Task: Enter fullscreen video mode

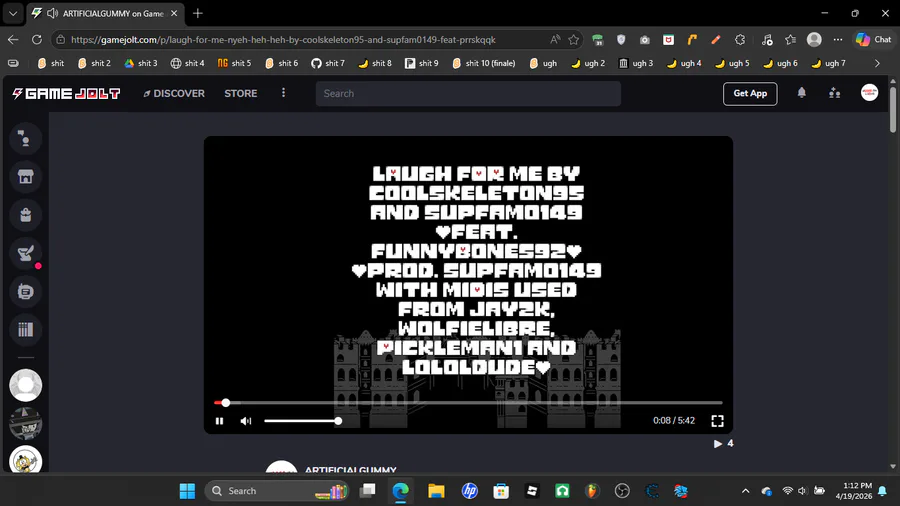Action: click(717, 421)
